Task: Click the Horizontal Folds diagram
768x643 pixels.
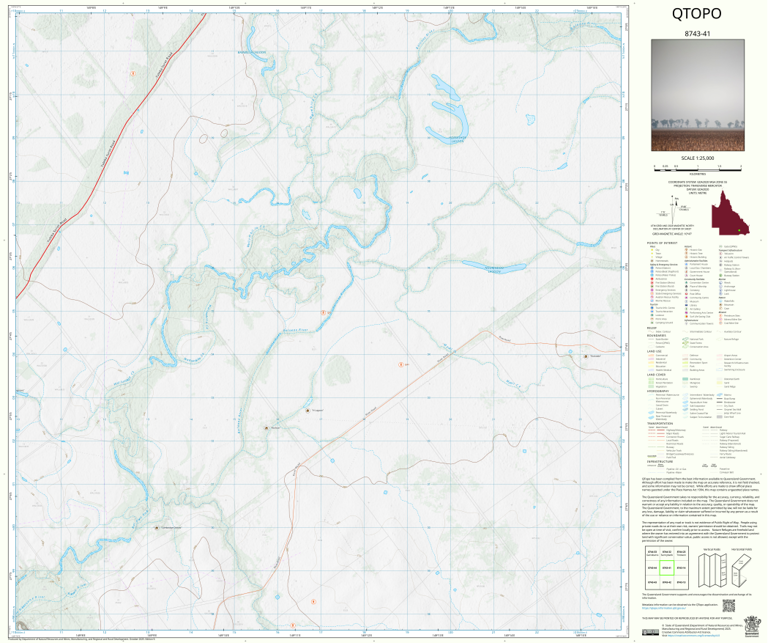Action: coord(742,569)
